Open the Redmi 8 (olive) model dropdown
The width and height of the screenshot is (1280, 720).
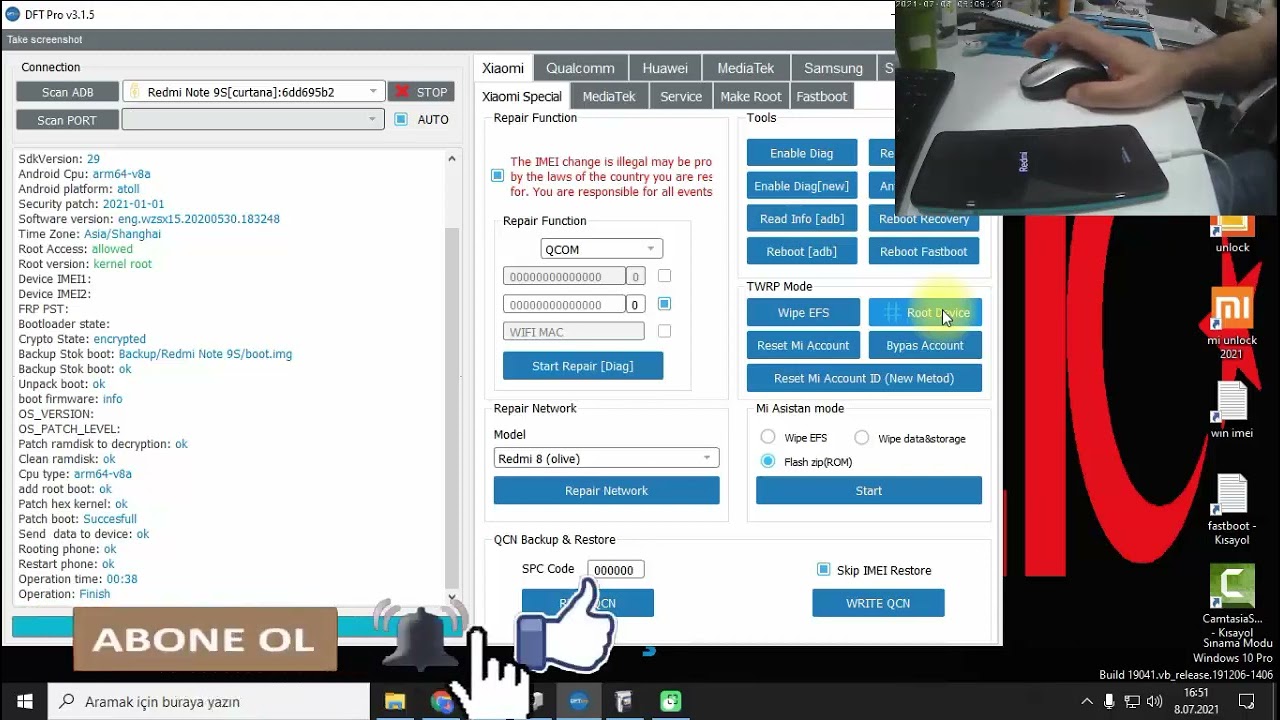[x=606, y=458]
